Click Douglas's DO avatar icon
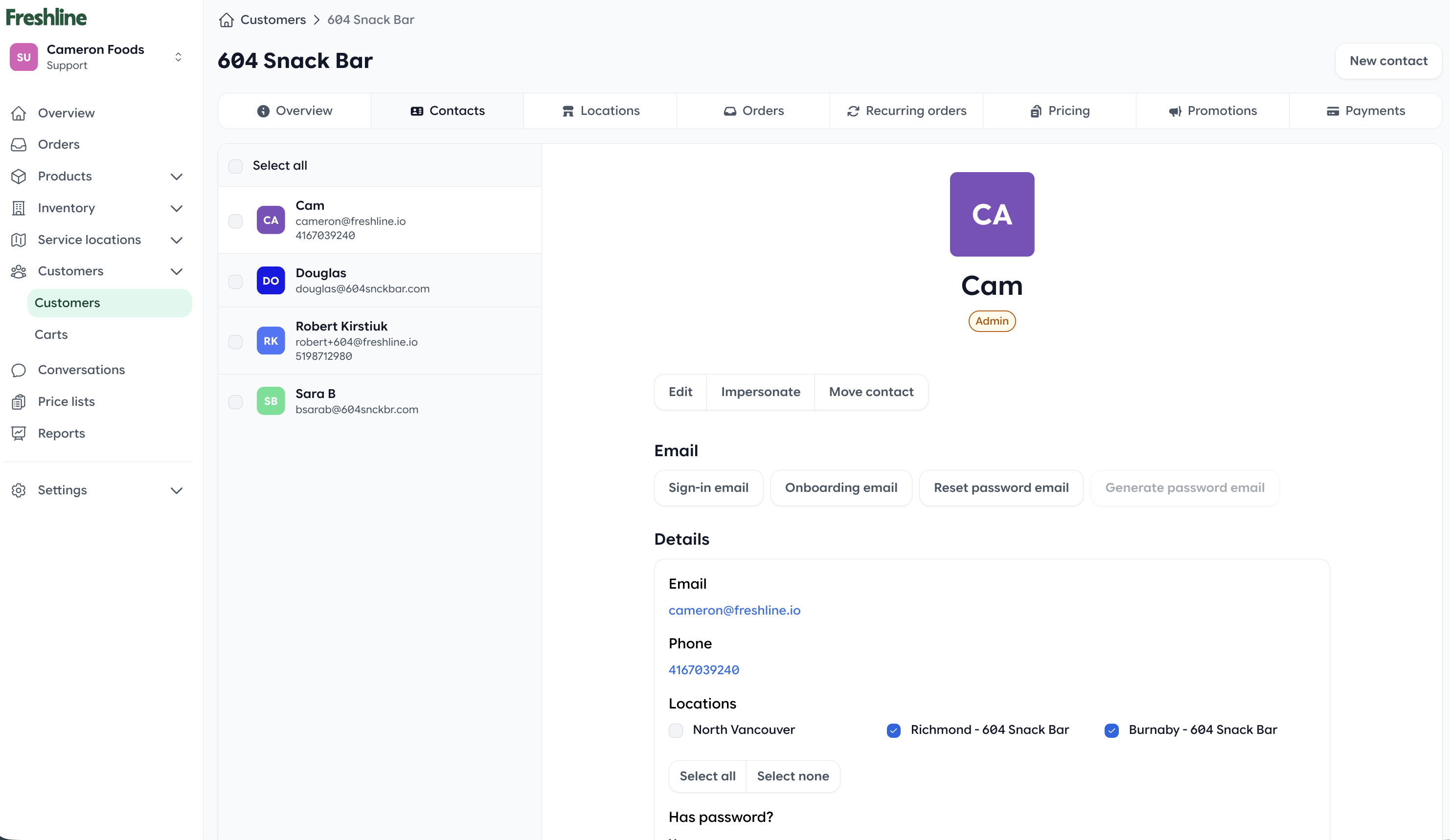This screenshot has width=1450, height=840. [271, 281]
